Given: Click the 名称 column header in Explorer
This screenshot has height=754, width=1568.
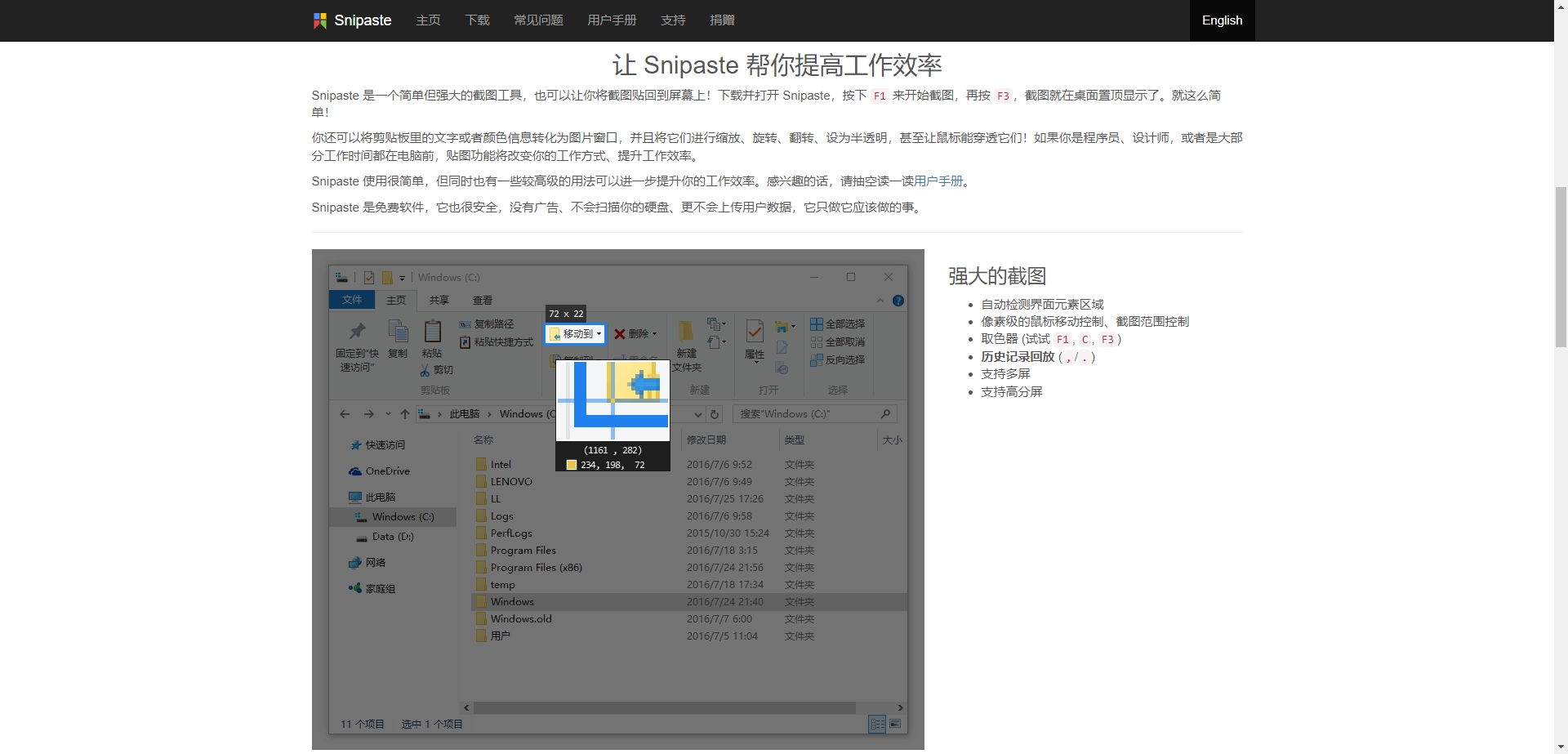Looking at the screenshot, I should (x=483, y=440).
